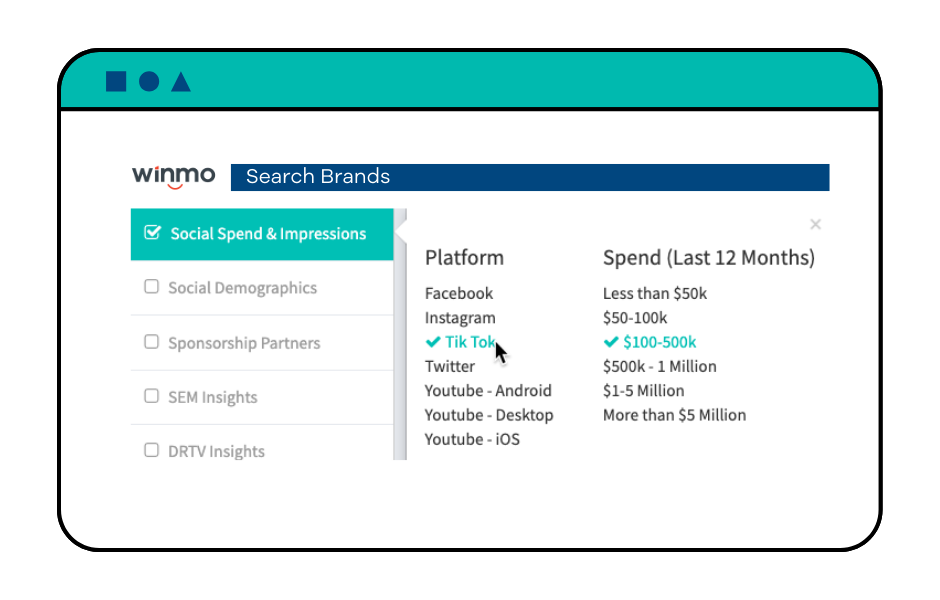Pick the $500k - 1 Million spend range
940x600 pixels.
coord(659,367)
